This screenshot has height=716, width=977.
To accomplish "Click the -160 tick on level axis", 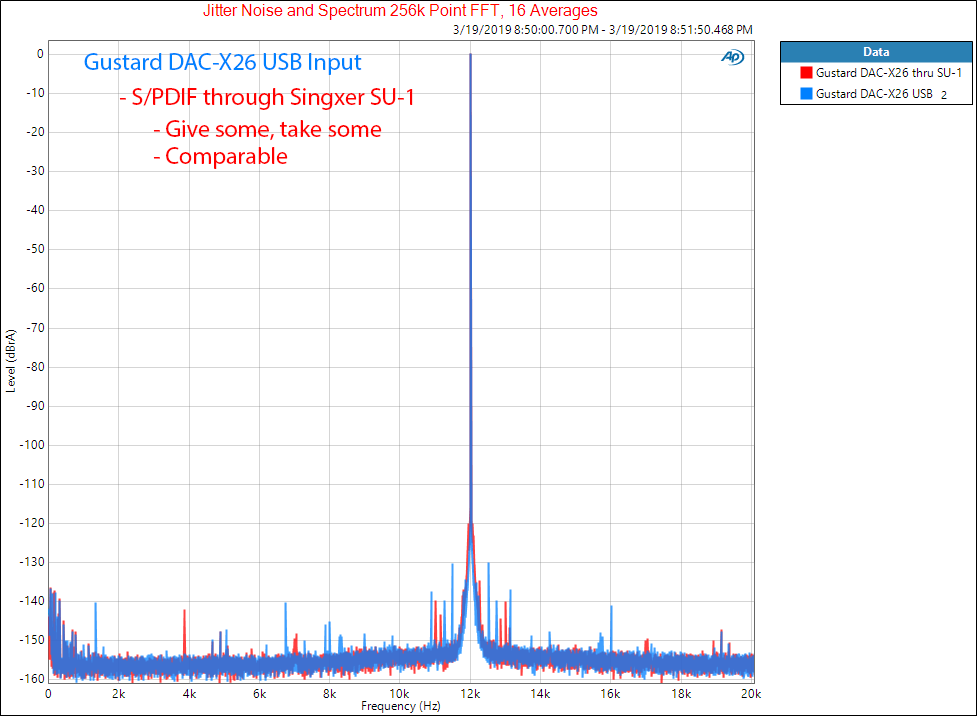I will tap(32, 679).
